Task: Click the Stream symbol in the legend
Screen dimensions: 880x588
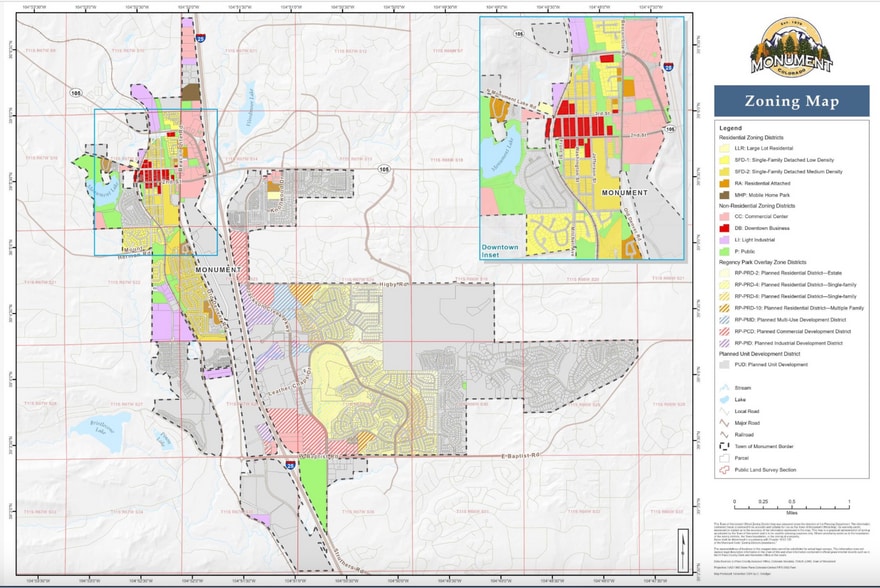Action: [726, 387]
